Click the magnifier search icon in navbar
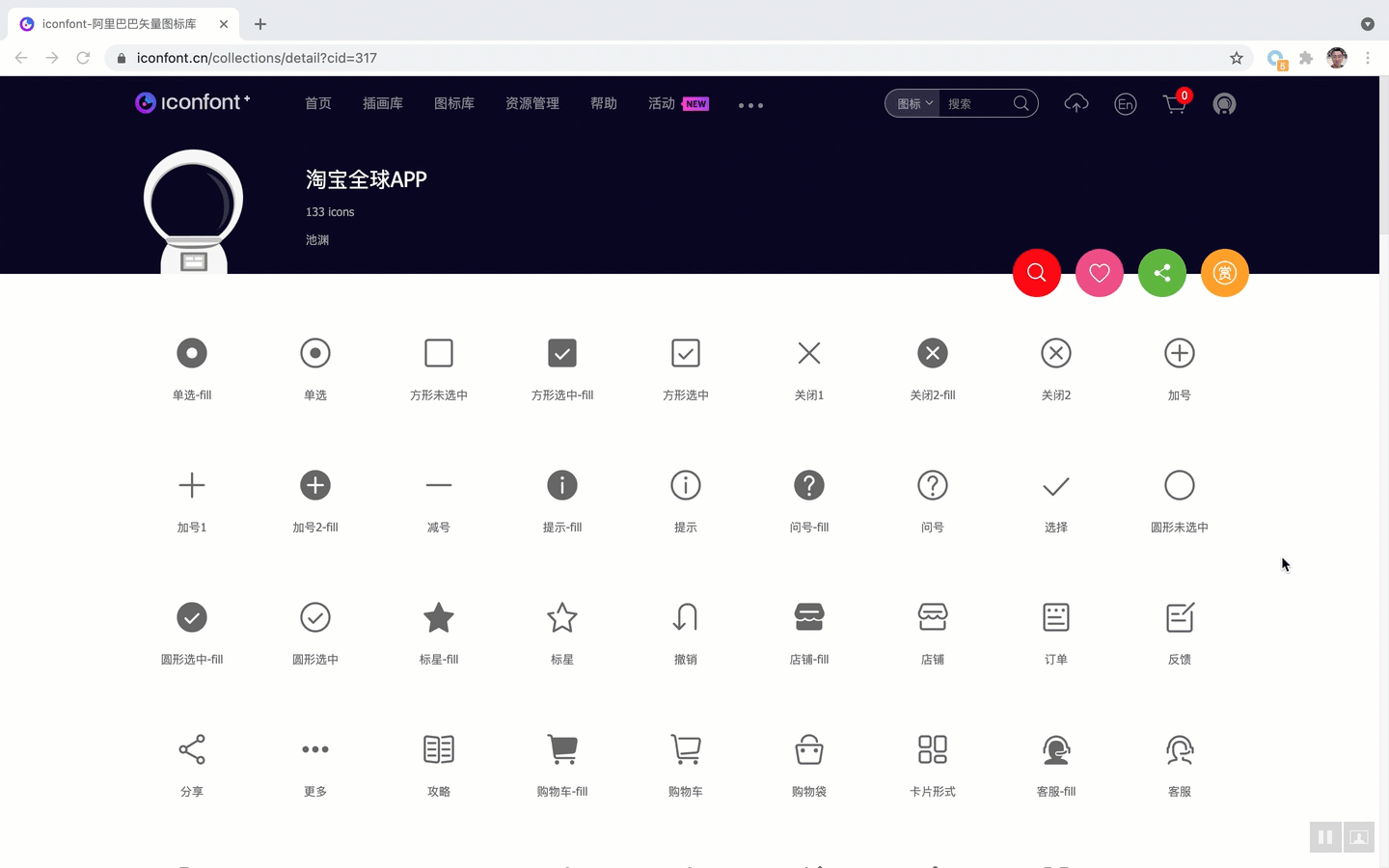Viewport: 1389px width, 868px height. pos(1021,103)
